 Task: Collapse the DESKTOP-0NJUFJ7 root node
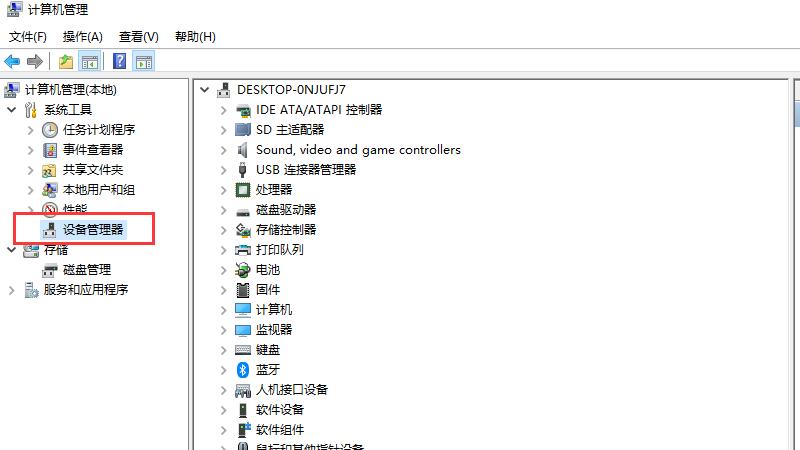[205, 90]
